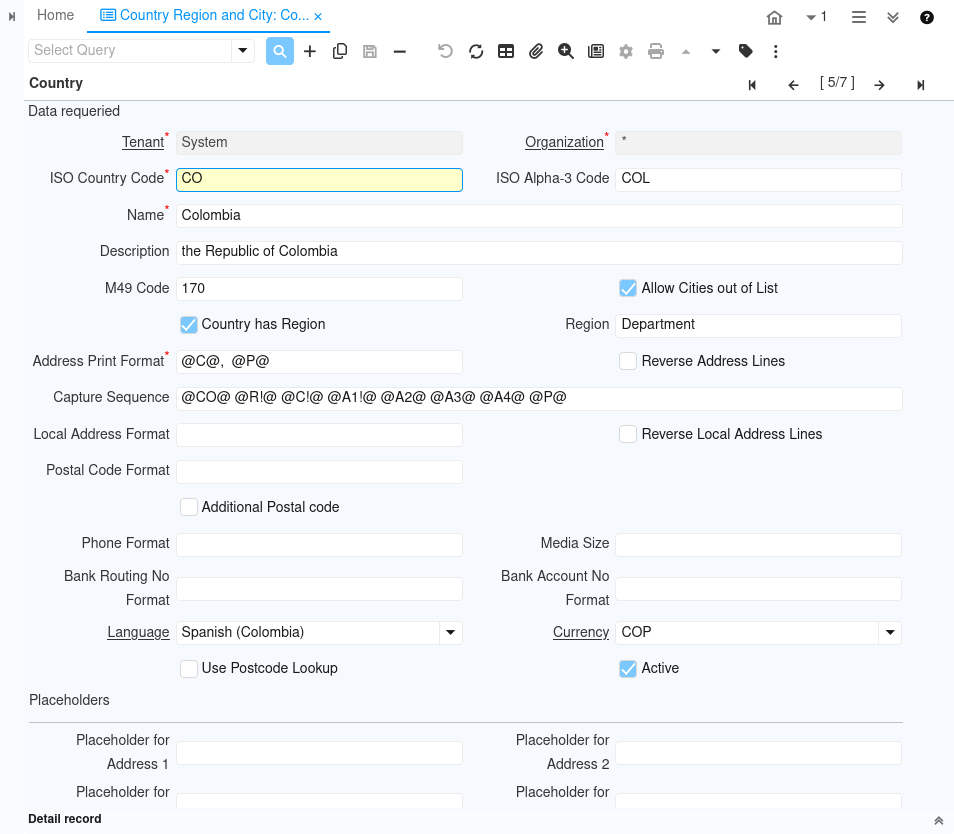This screenshot has width=954, height=834.
Task: Click the Organization label link
Action: [x=564, y=142]
